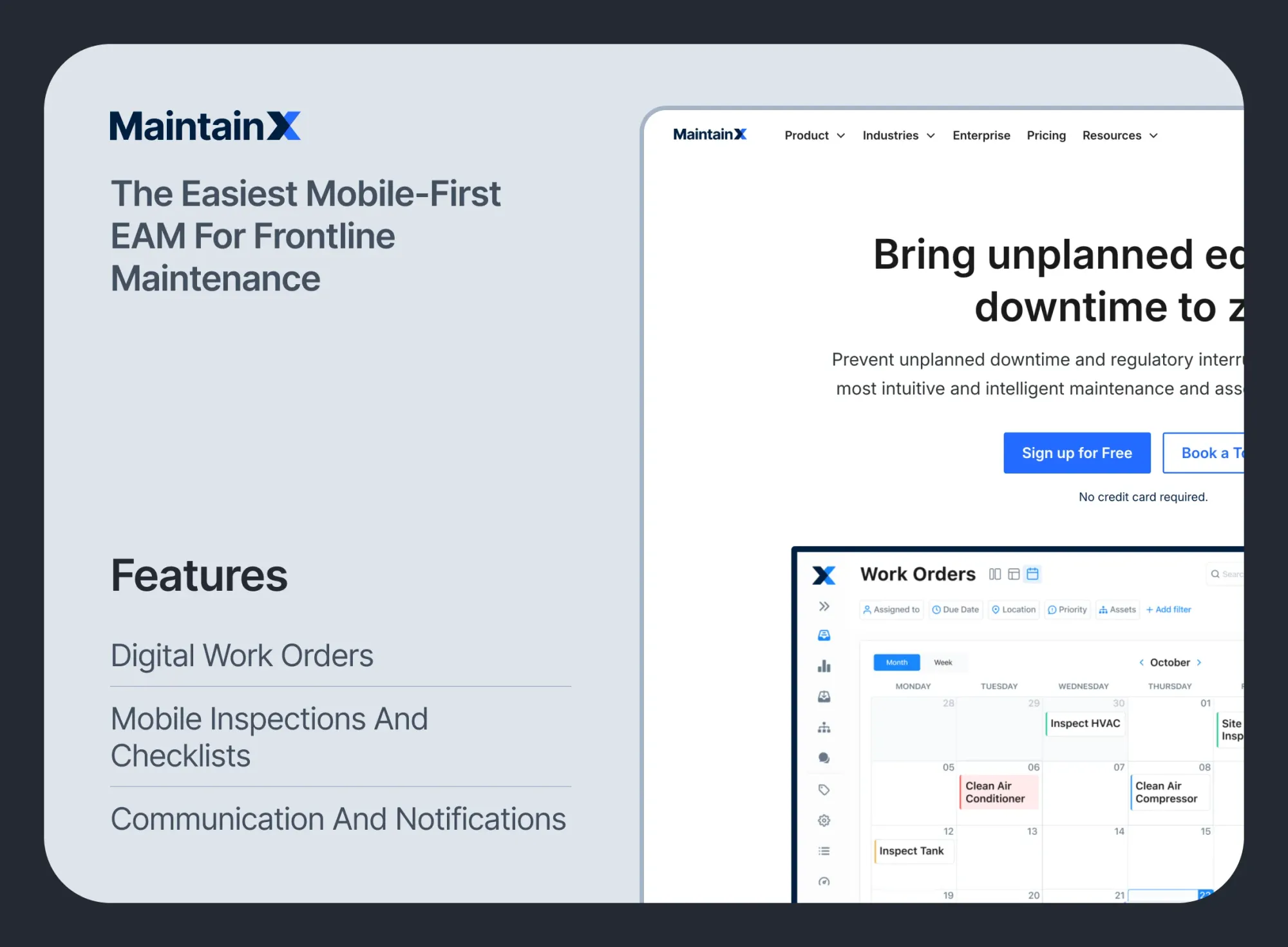
Task: Open the Enterprise menu item
Action: 981,135
